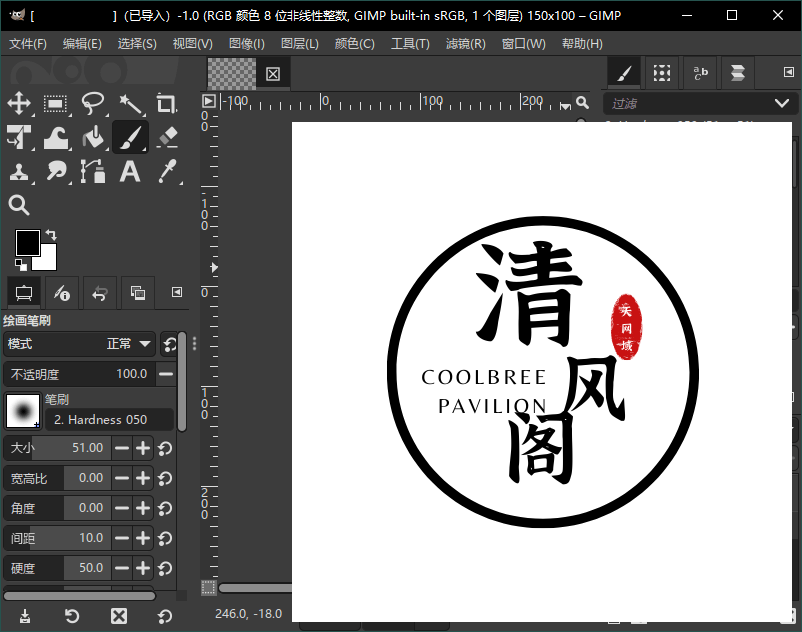
Task: Switch to the Fonts tab on right dock
Action: click(700, 73)
